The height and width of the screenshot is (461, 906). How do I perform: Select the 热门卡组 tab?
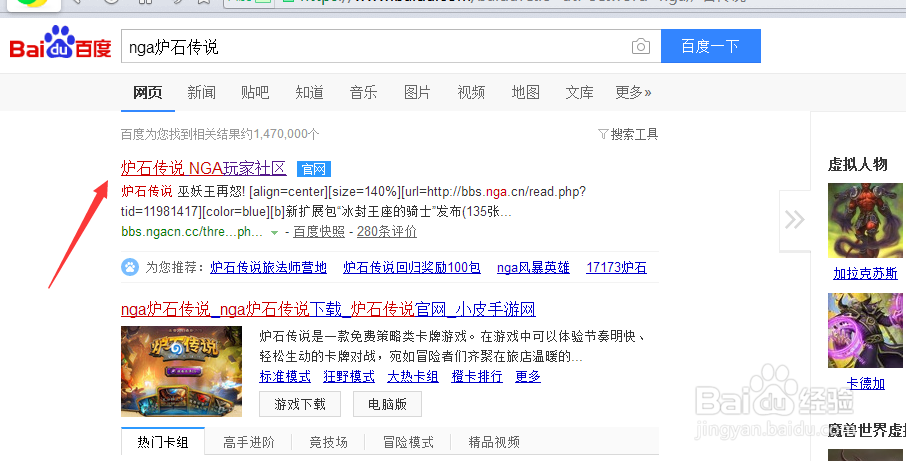[x=163, y=443]
